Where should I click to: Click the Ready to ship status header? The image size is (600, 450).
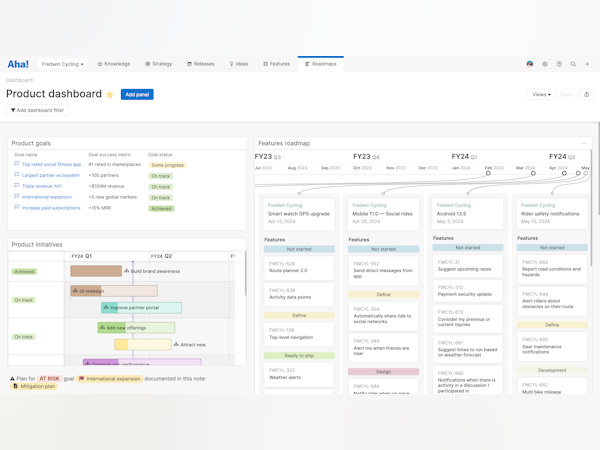coord(299,355)
